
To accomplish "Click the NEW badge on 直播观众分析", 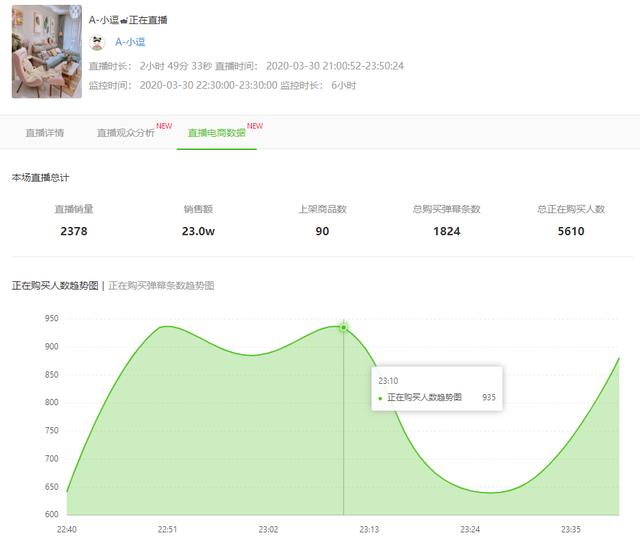I will pos(164,126).
